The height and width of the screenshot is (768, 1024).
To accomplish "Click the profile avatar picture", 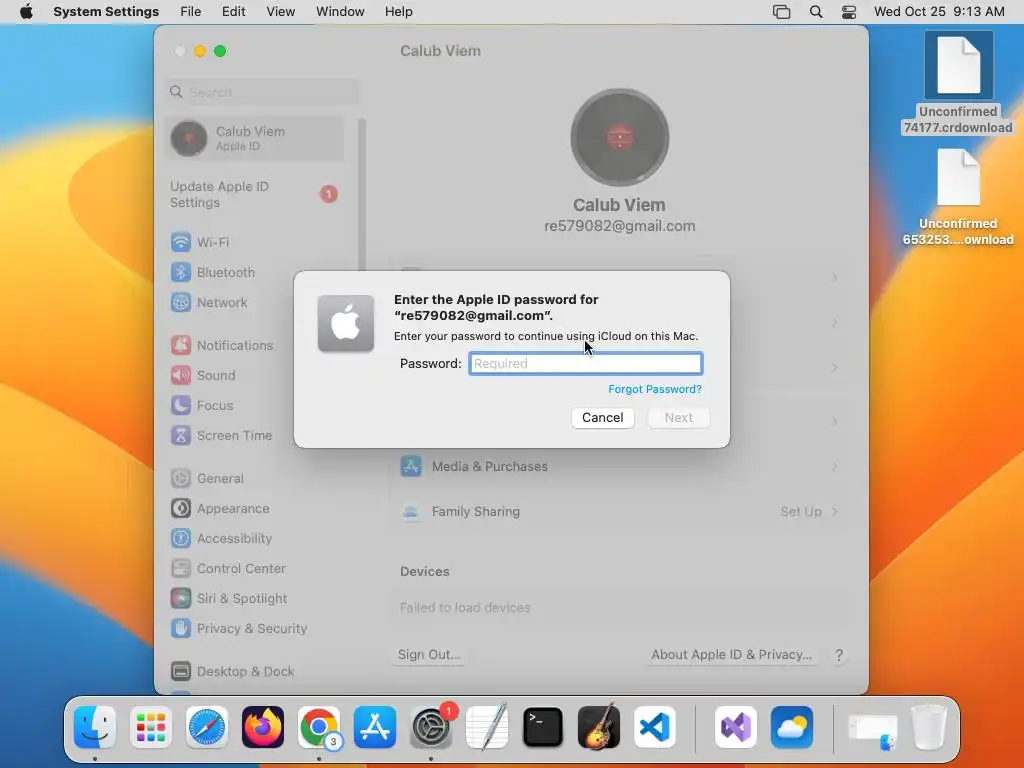I will click(x=620, y=138).
